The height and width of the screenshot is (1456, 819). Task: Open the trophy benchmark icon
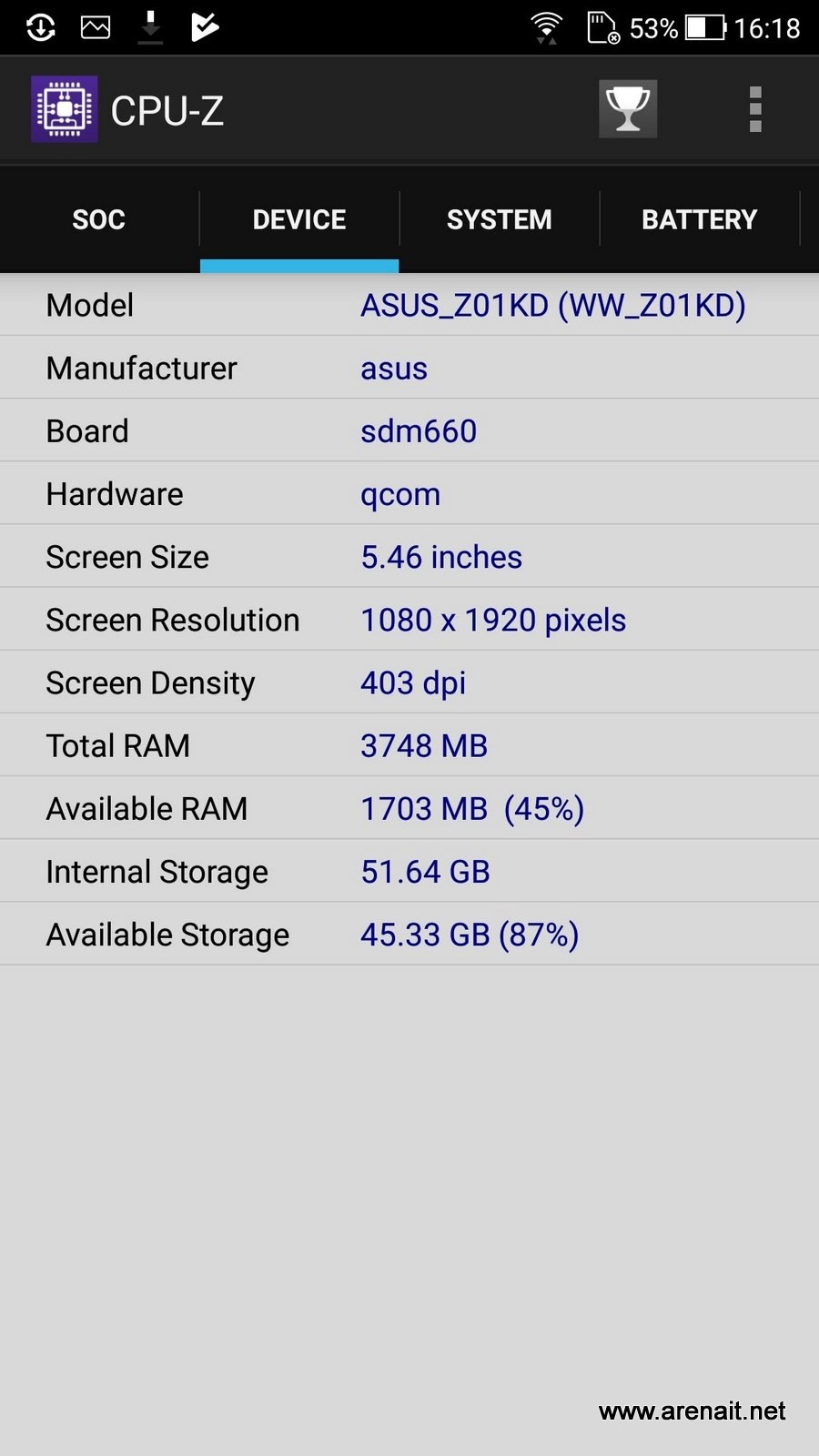coord(628,109)
